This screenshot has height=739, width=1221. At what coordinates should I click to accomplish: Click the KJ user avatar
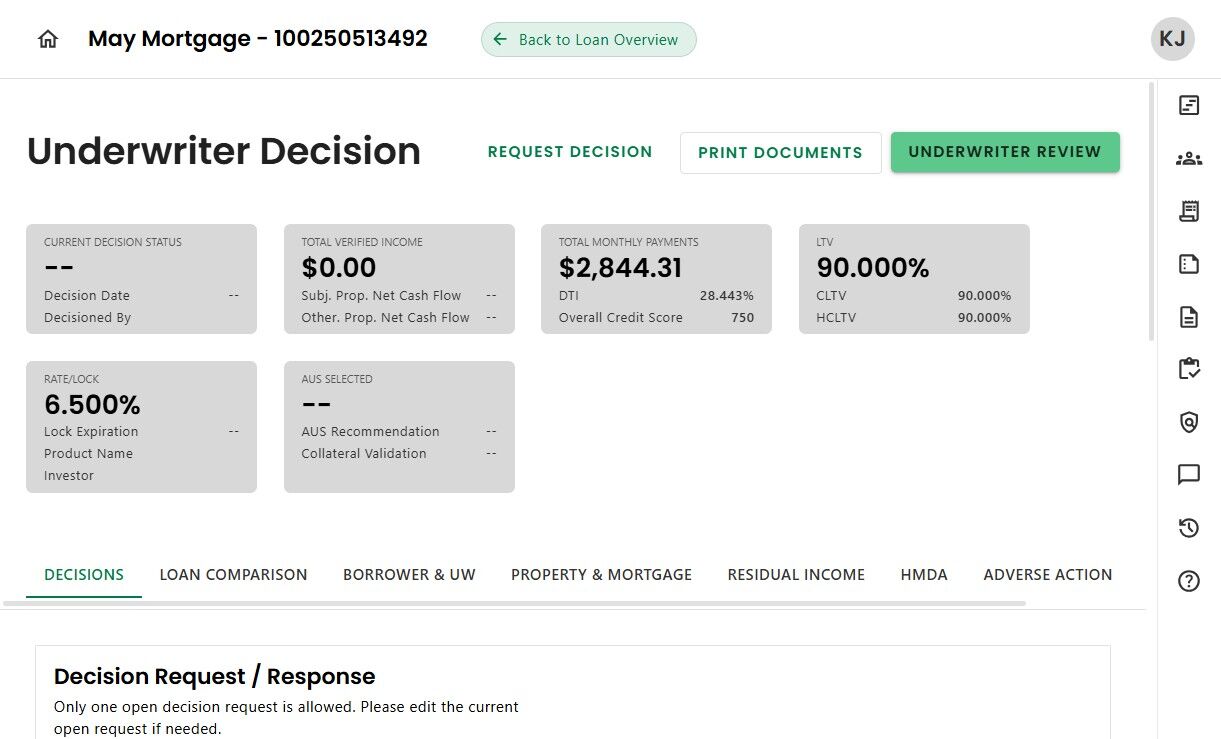pos(1172,39)
